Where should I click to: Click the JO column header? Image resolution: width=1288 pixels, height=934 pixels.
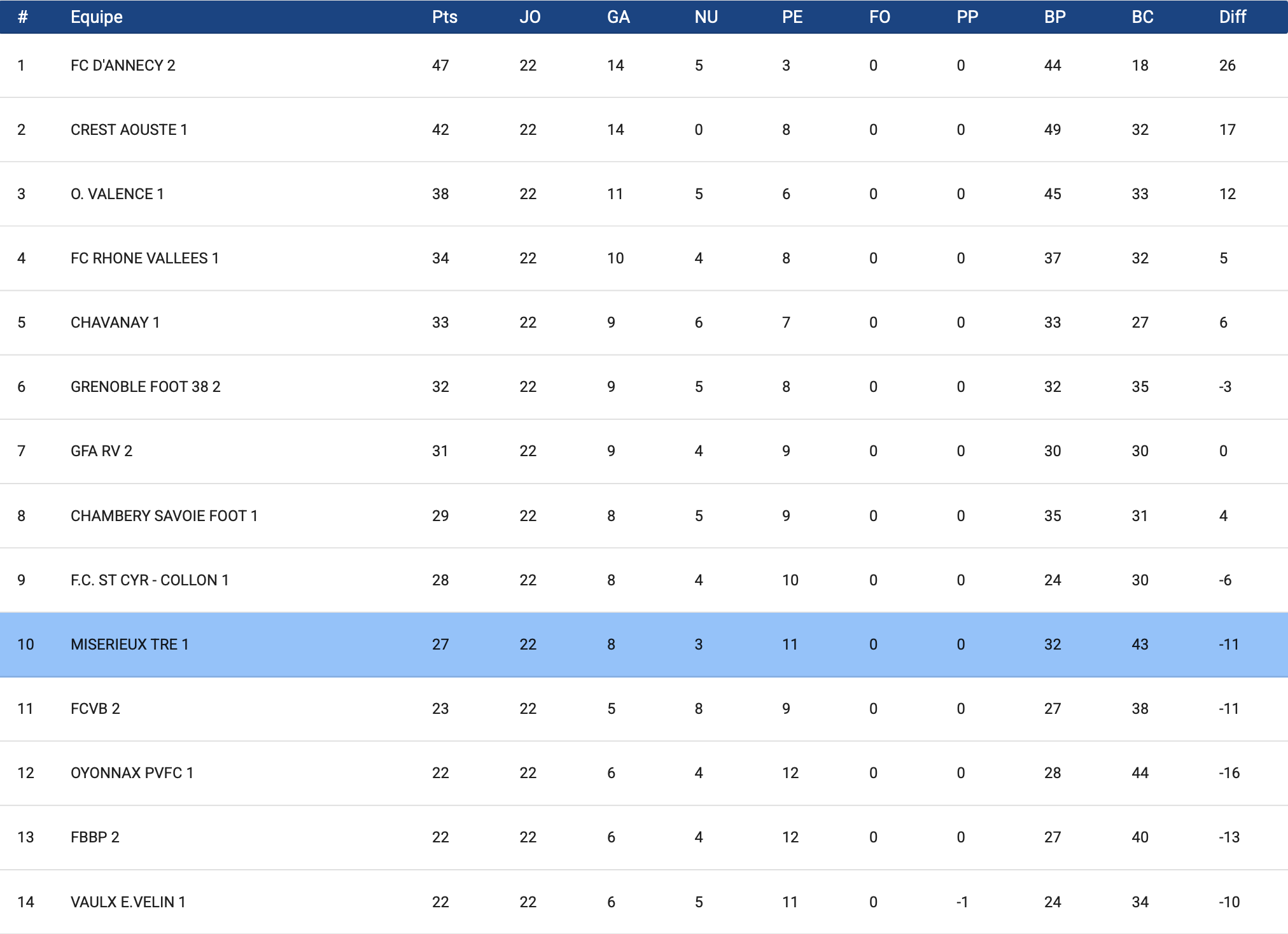click(x=529, y=17)
